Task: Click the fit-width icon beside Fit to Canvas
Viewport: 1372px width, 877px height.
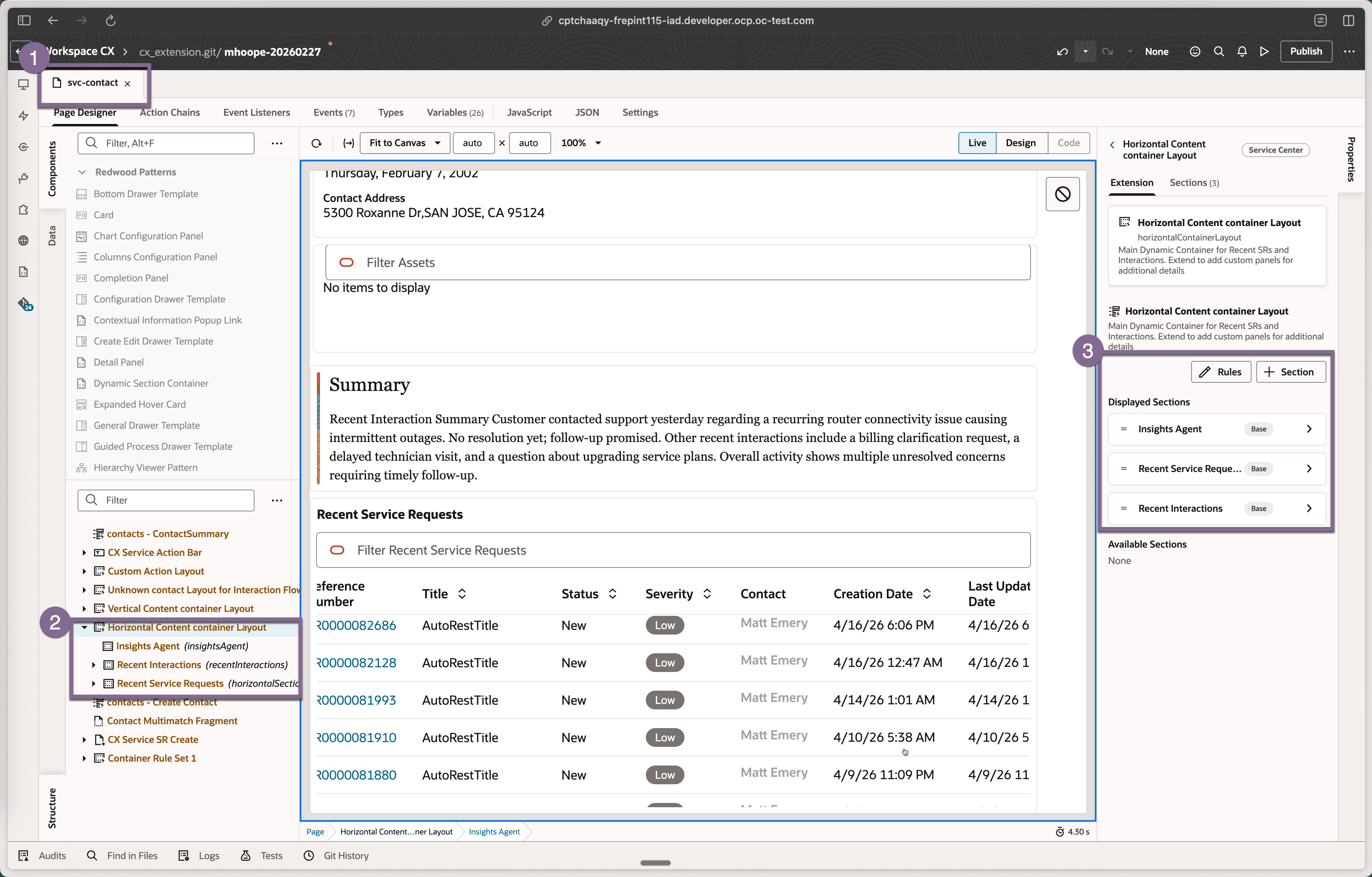Action: (349, 143)
